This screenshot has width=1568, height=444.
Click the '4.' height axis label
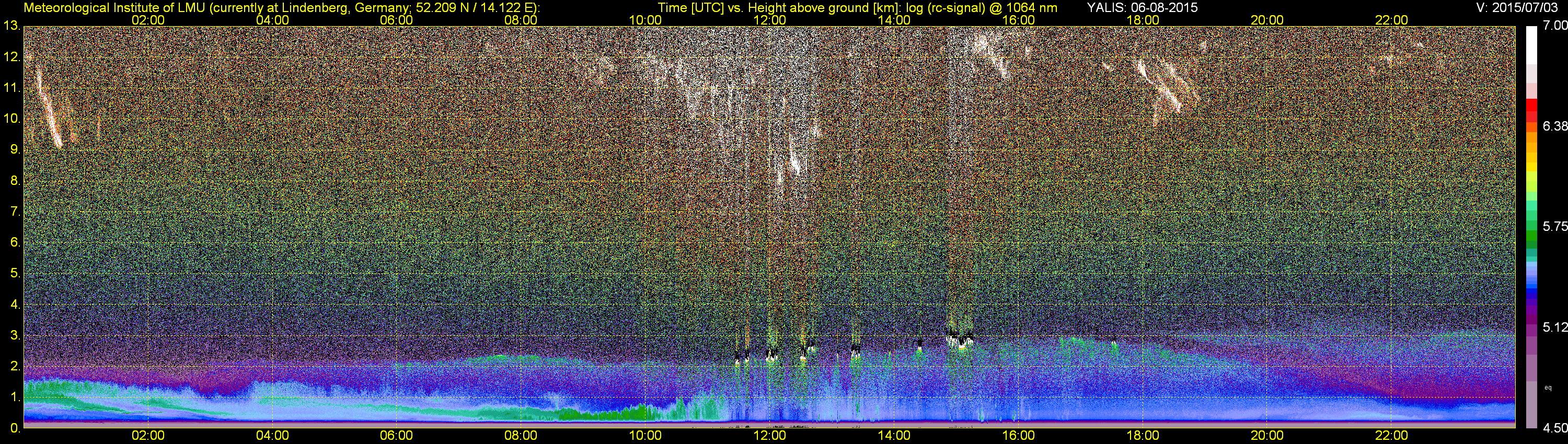(x=15, y=304)
